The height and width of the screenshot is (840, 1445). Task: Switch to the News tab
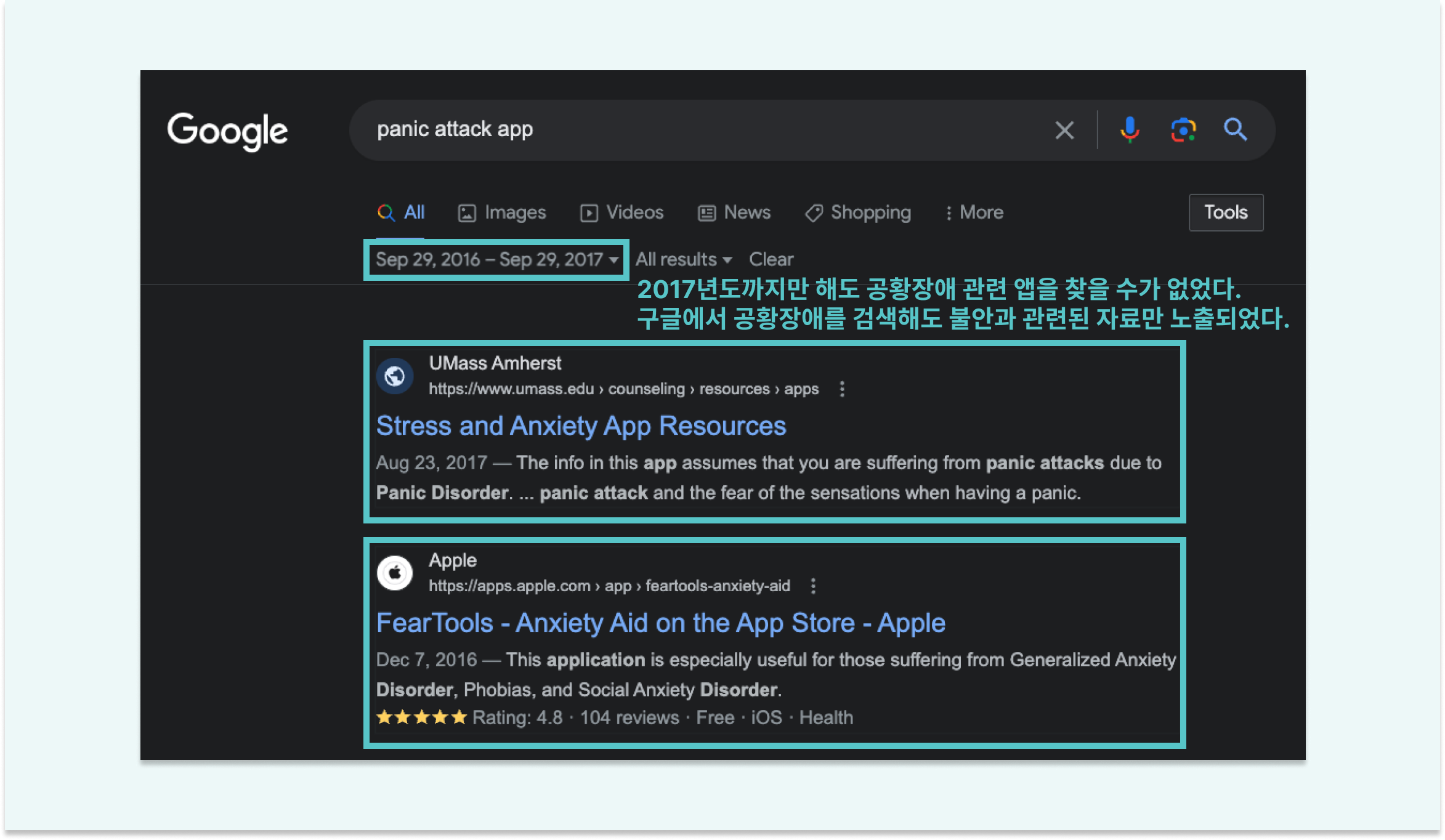pyautogui.click(x=734, y=212)
